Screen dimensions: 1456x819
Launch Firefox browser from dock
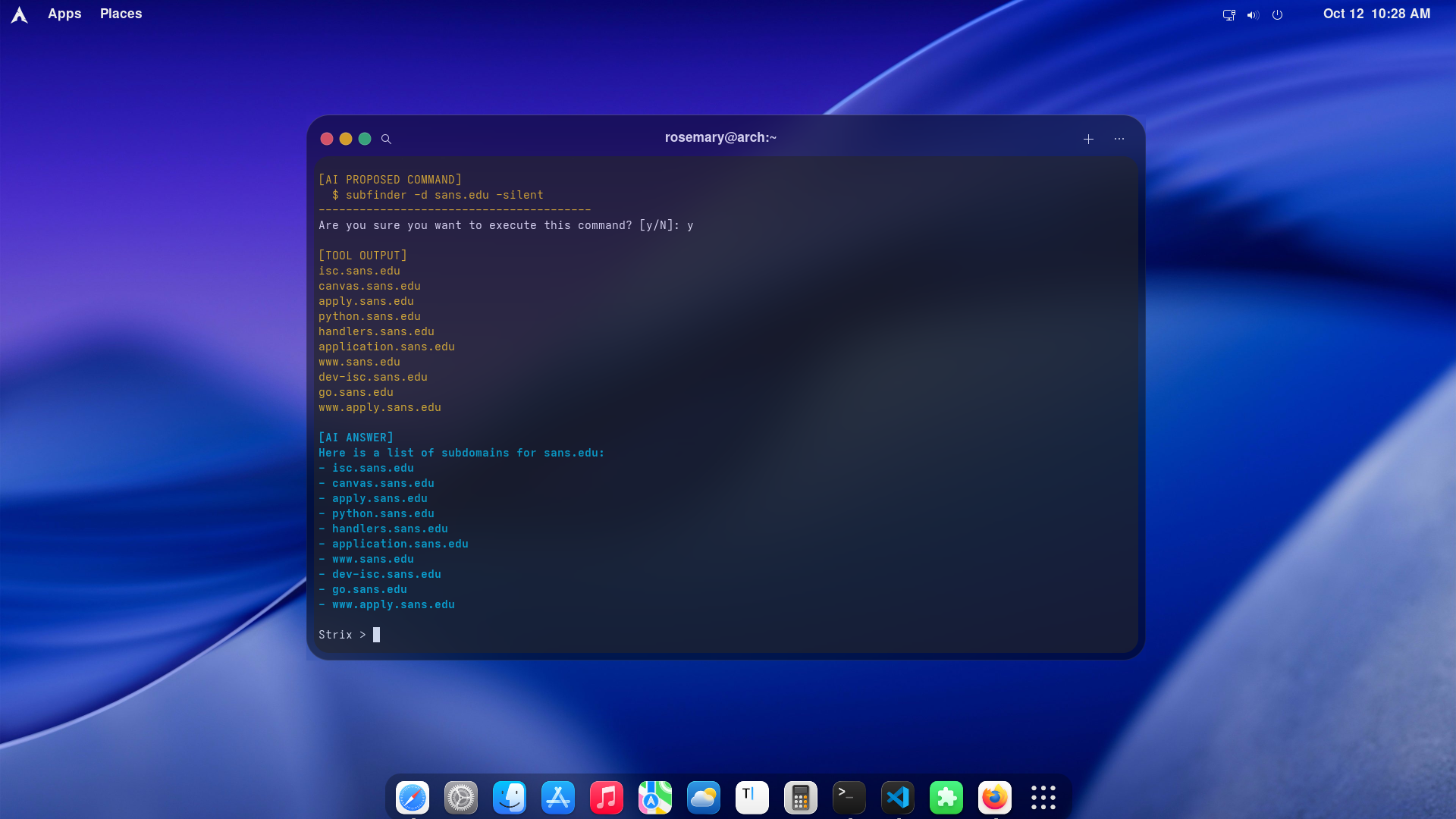tap(995, 797)
